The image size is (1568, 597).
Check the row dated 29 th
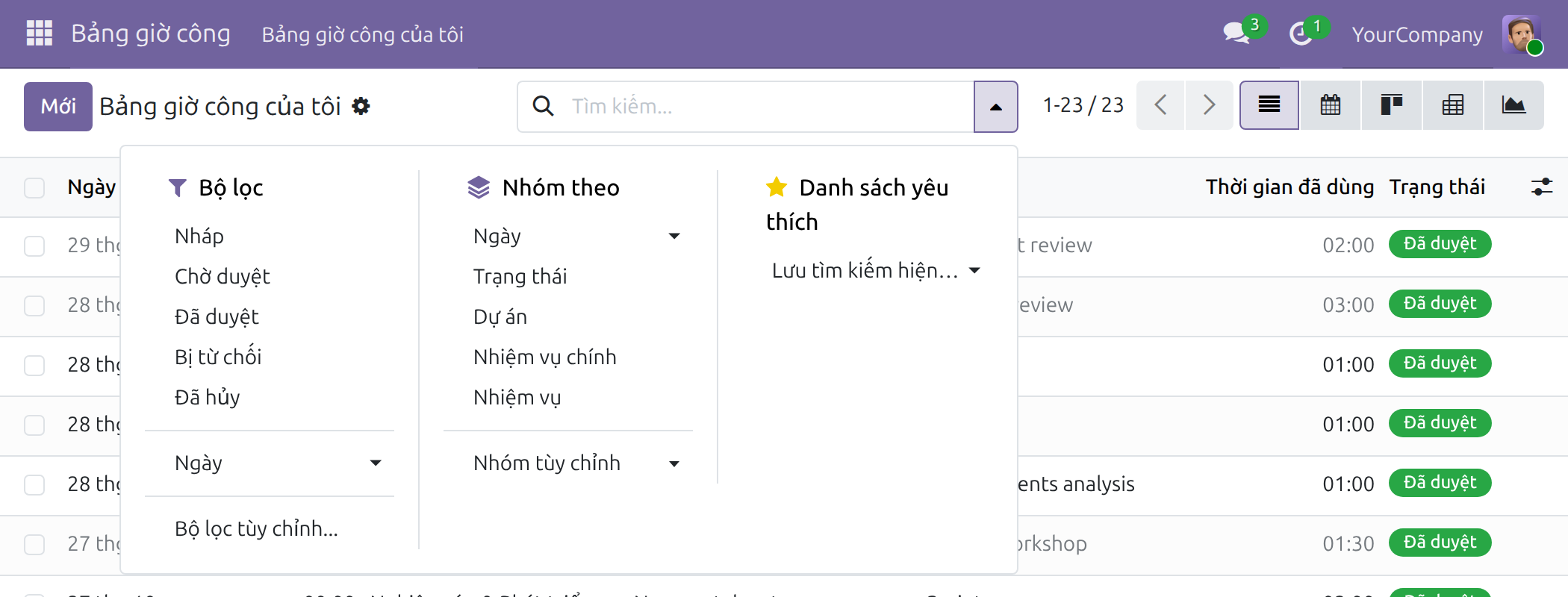(34, 246)
